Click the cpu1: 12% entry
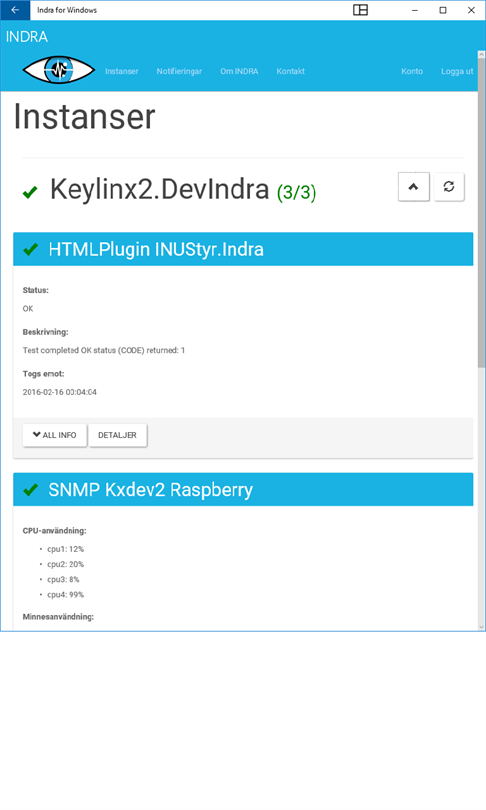This screenshot has width=486, height=810. [66, 549]
